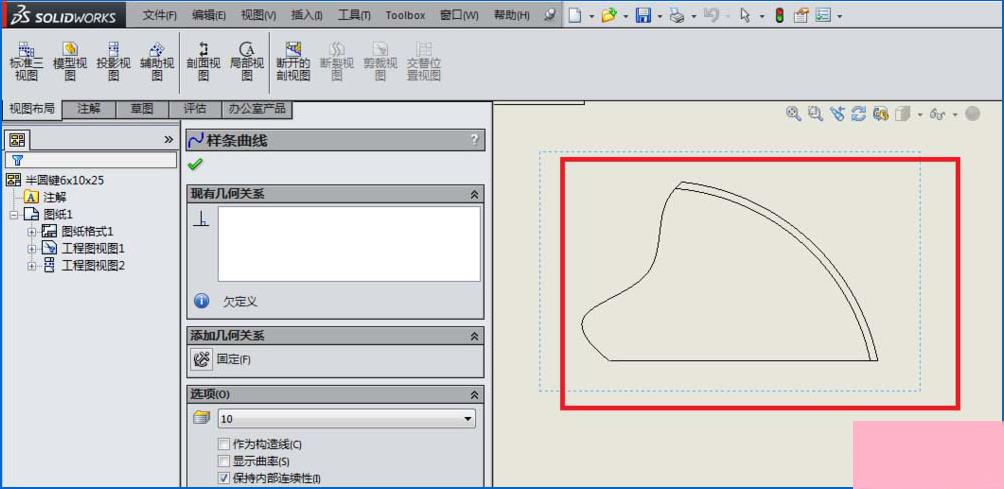The height and width of the screenshot is (489, 1004).
Task: Collapse the Add Relations (添加几何关系) section
Action: click(474, 336)
